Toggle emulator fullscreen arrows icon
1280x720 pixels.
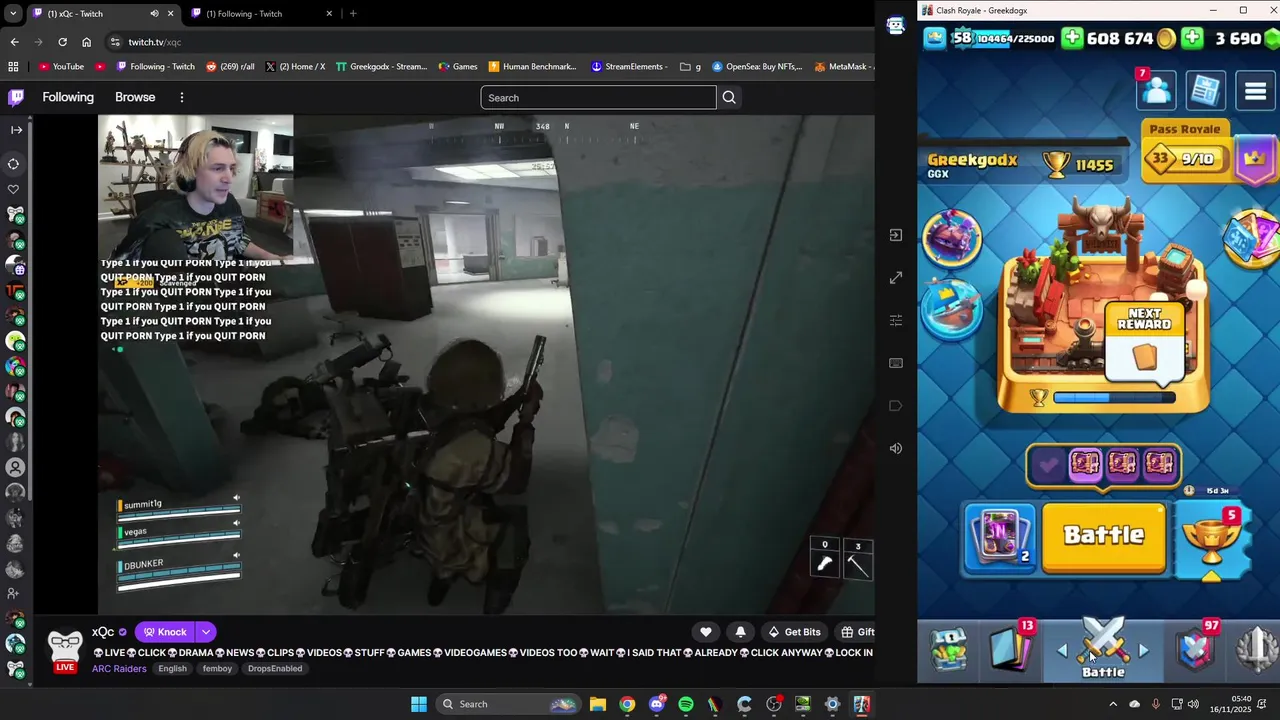coord(896,278)
